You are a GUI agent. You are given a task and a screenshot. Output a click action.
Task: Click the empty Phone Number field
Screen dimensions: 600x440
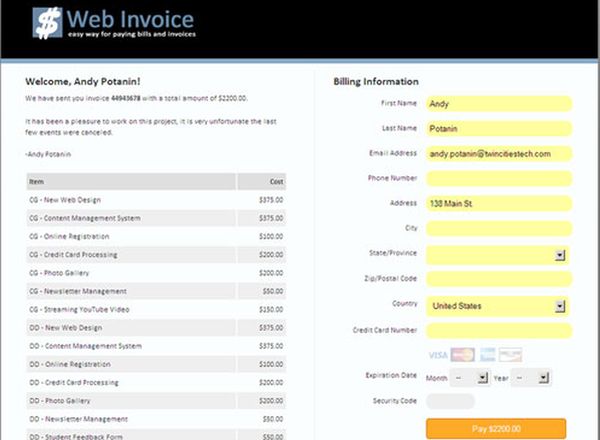click(x=498, y=179)
